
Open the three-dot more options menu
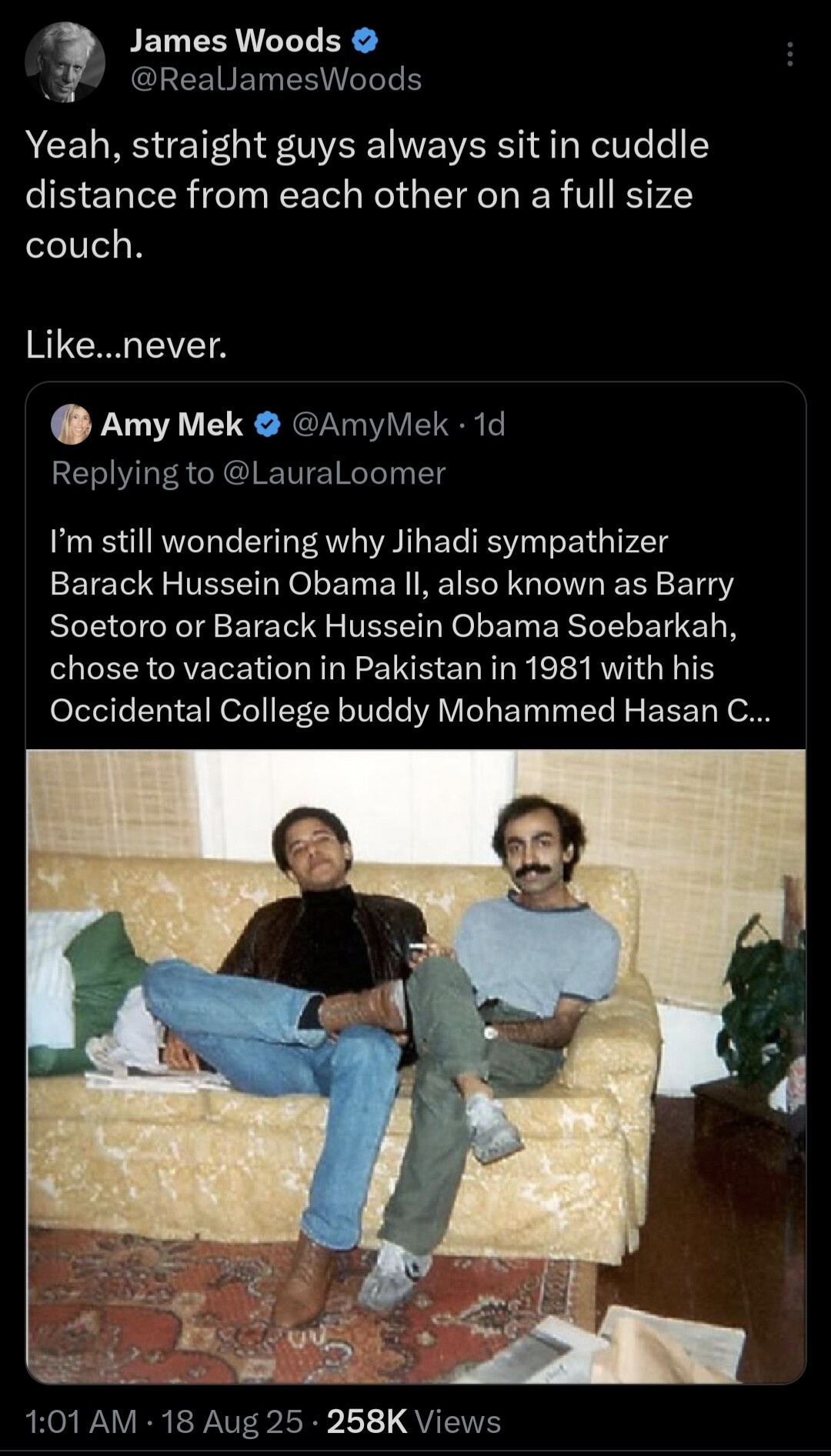pyautogui.click(x=789, y=55)
